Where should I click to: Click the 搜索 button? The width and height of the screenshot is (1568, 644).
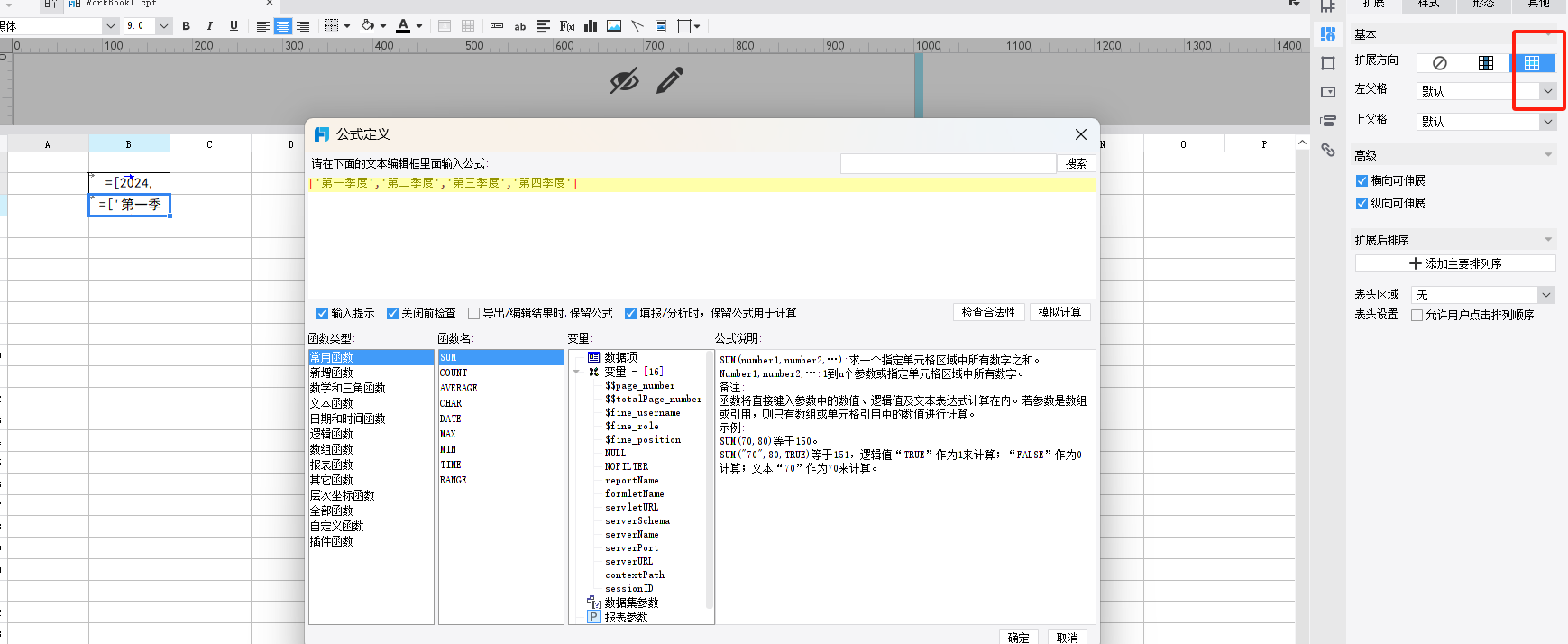(1076, 163)
